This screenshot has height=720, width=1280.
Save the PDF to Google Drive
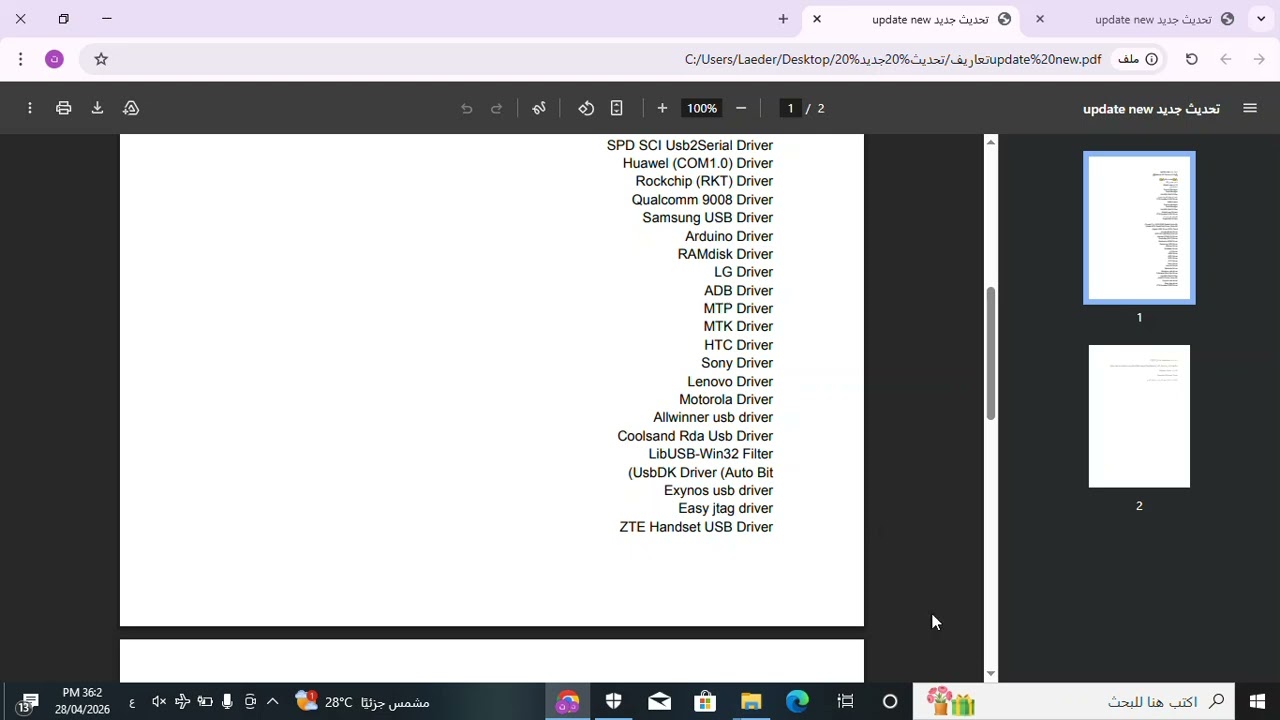coord(131,108)
